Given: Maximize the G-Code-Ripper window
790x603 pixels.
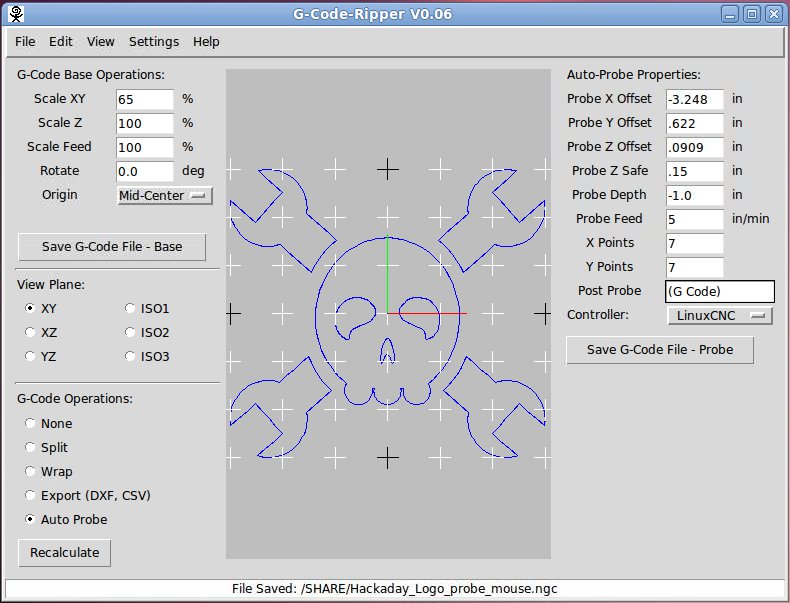Looking at the screenshot, I should pos(752,14).
